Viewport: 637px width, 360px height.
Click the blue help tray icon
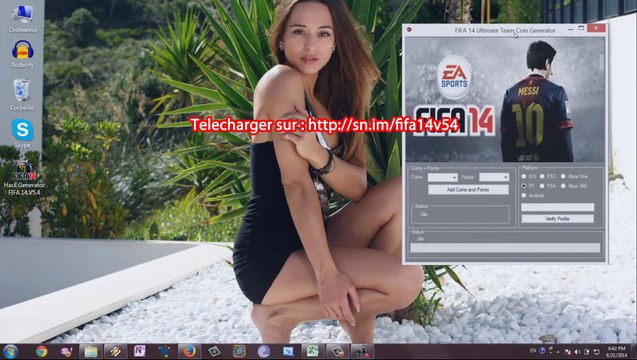pos(542,351)
